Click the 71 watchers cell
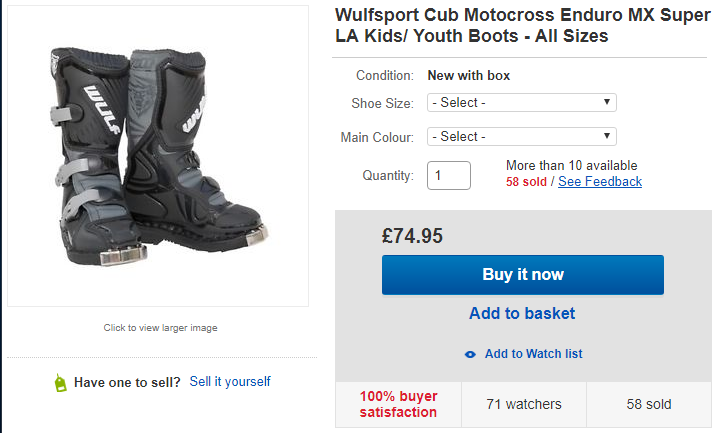The height and width of the screenshot is (433, 719). pyautogui.click(x=523, y=404)
